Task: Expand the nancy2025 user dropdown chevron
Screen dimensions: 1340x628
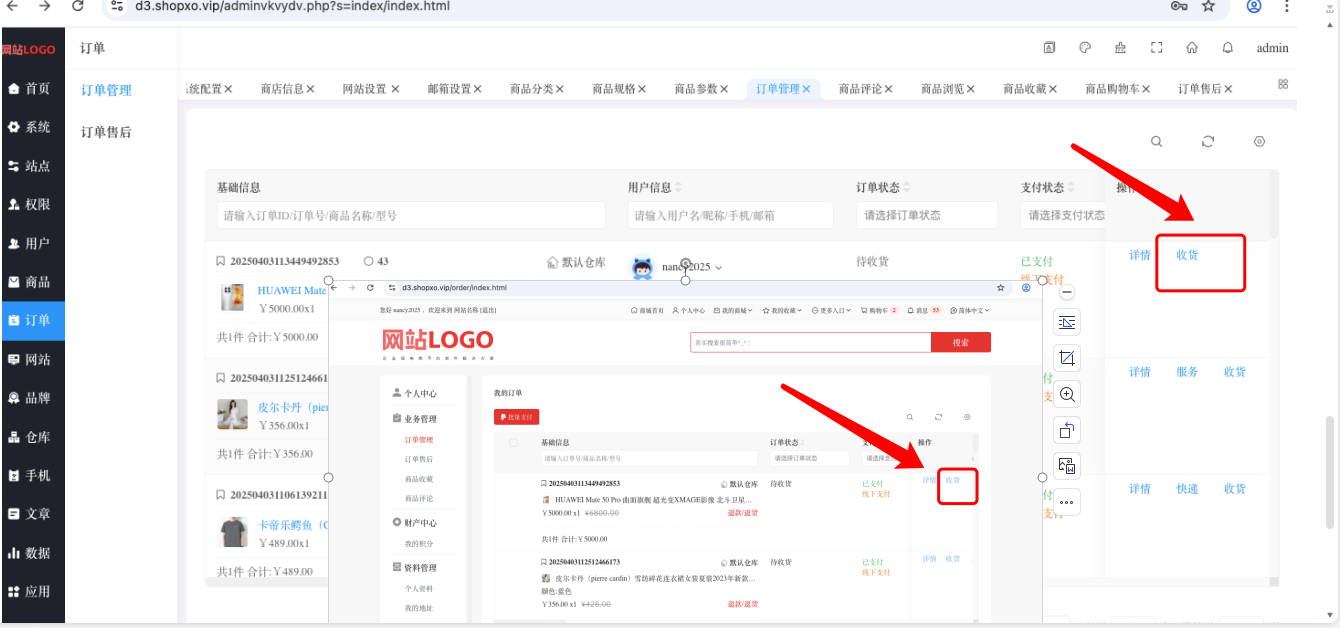Action: (718, 268)
